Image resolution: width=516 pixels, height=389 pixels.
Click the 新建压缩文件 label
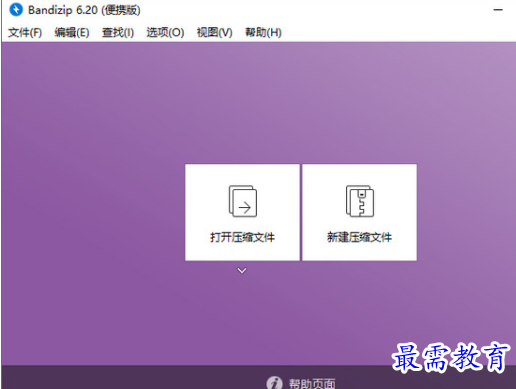tap(359, 237)
